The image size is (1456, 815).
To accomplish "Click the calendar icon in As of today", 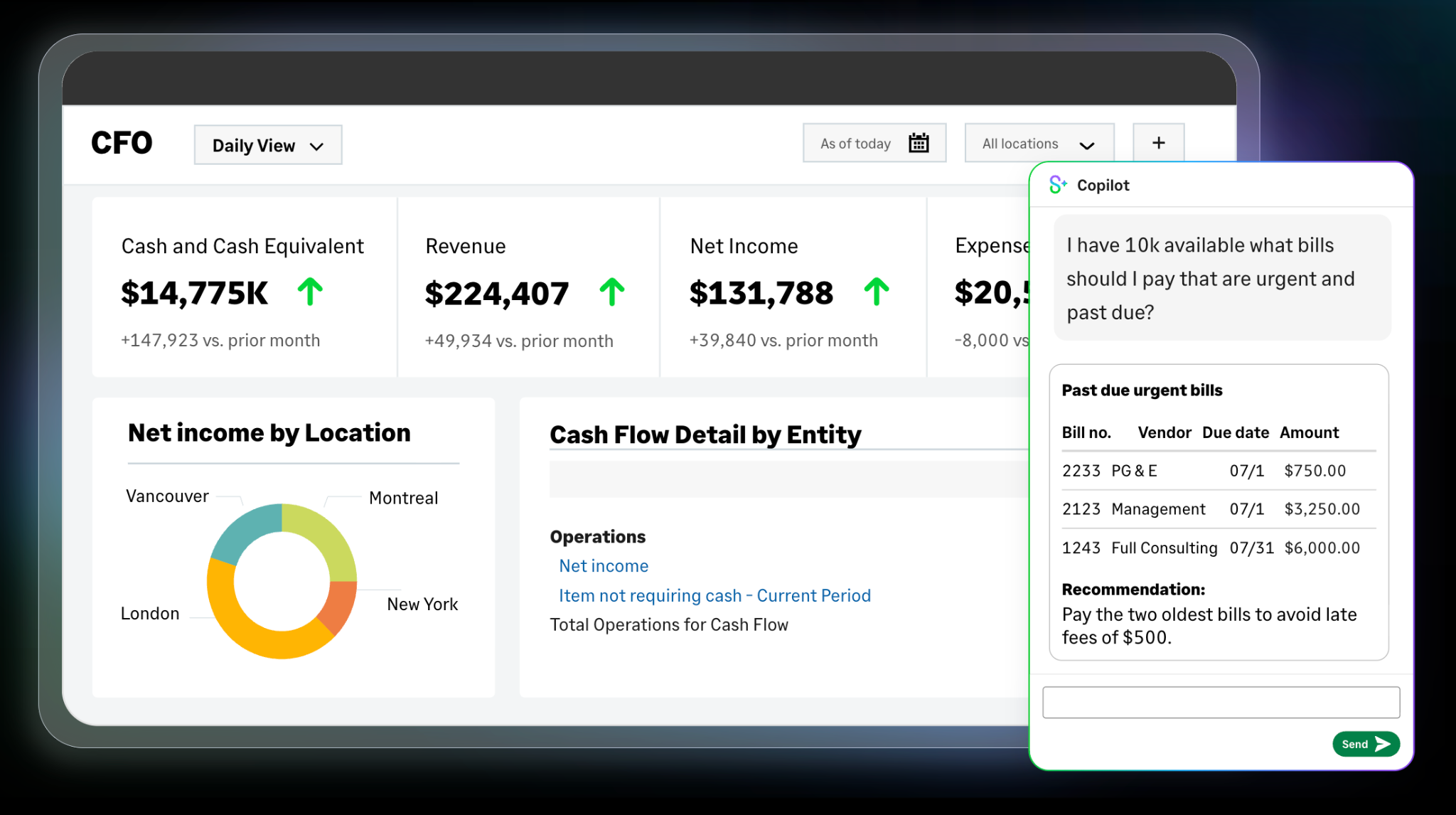I will click(x=919, y=143).
